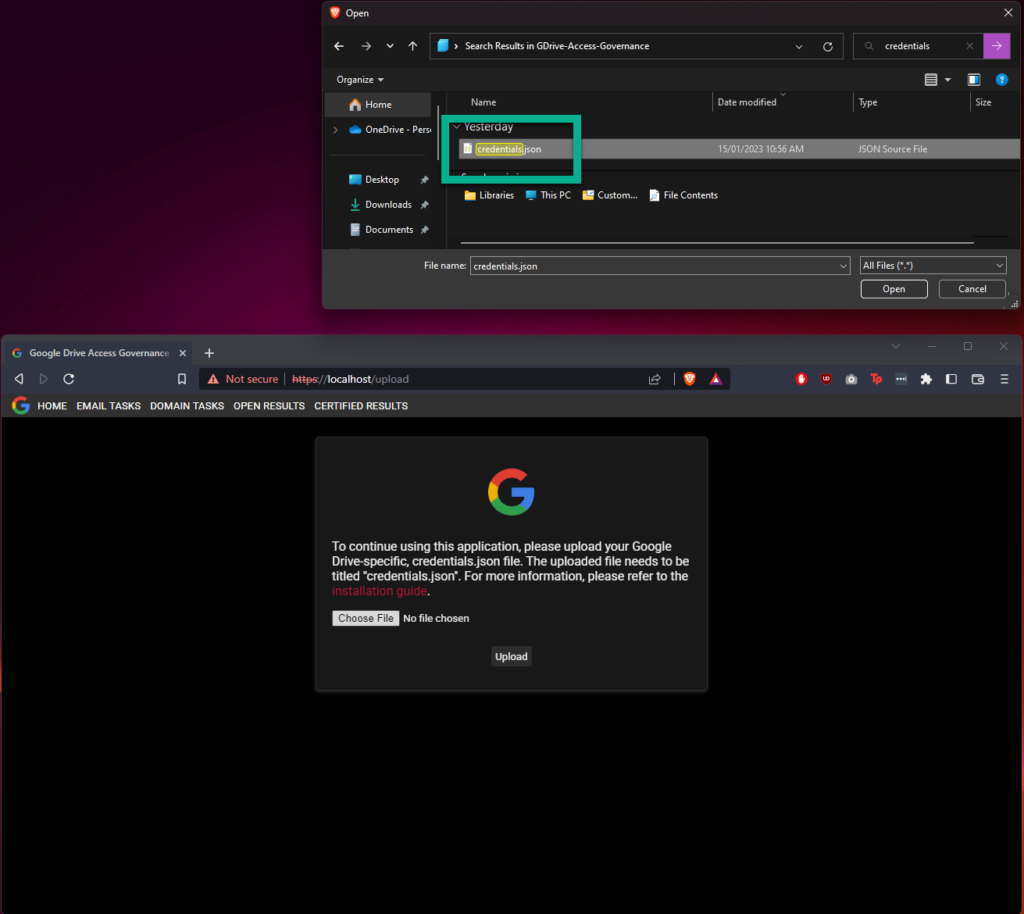Screen dimensions: 1024x914
Task: Search again in This PC
Action: [x=548, y=195]
